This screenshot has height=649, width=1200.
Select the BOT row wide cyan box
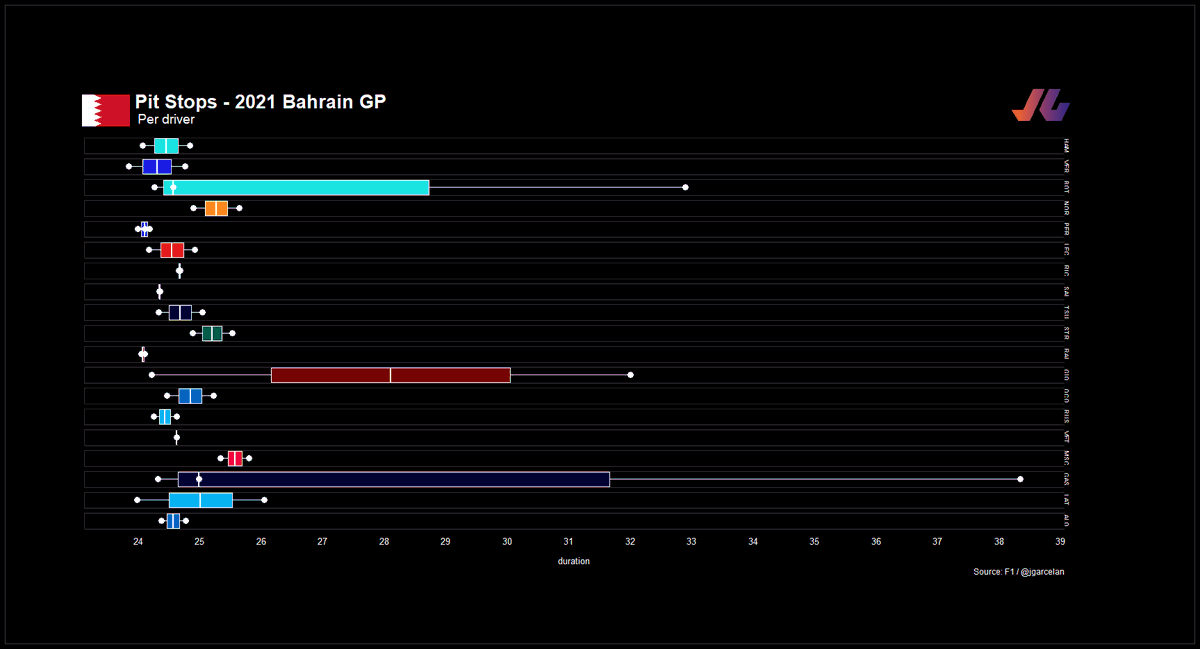click(296, 187)
